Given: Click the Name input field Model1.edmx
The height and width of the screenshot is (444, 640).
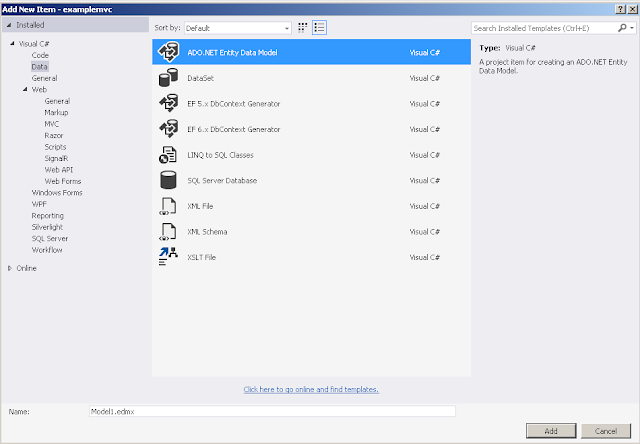Looking at the screenshot, I should [x=272, y=411].
